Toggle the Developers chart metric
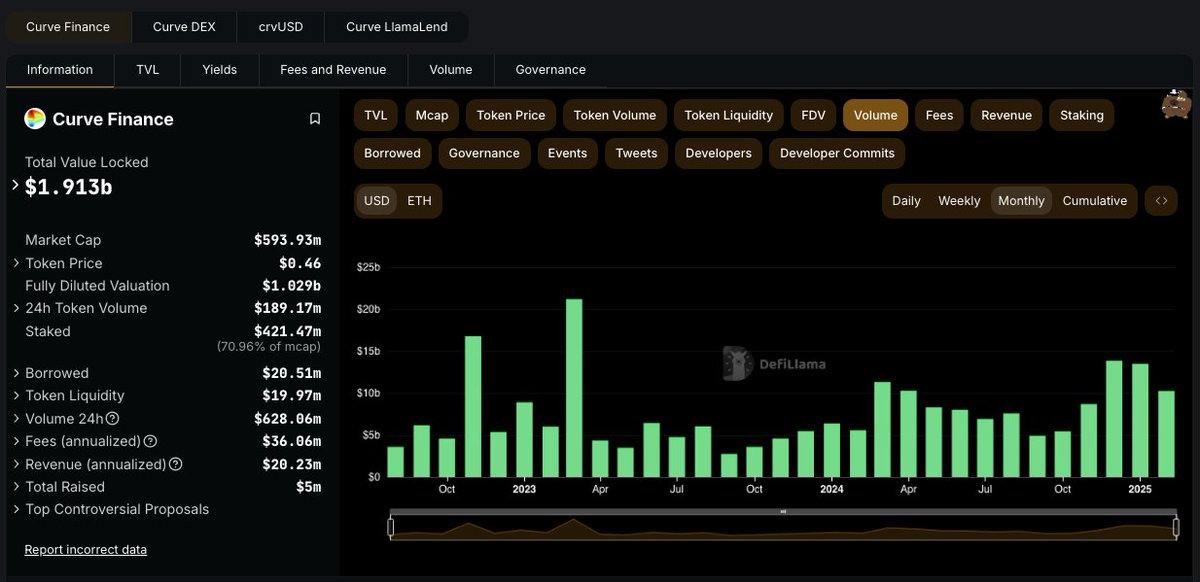This screenshot has width=1200, height=582. tap(718, 153)
